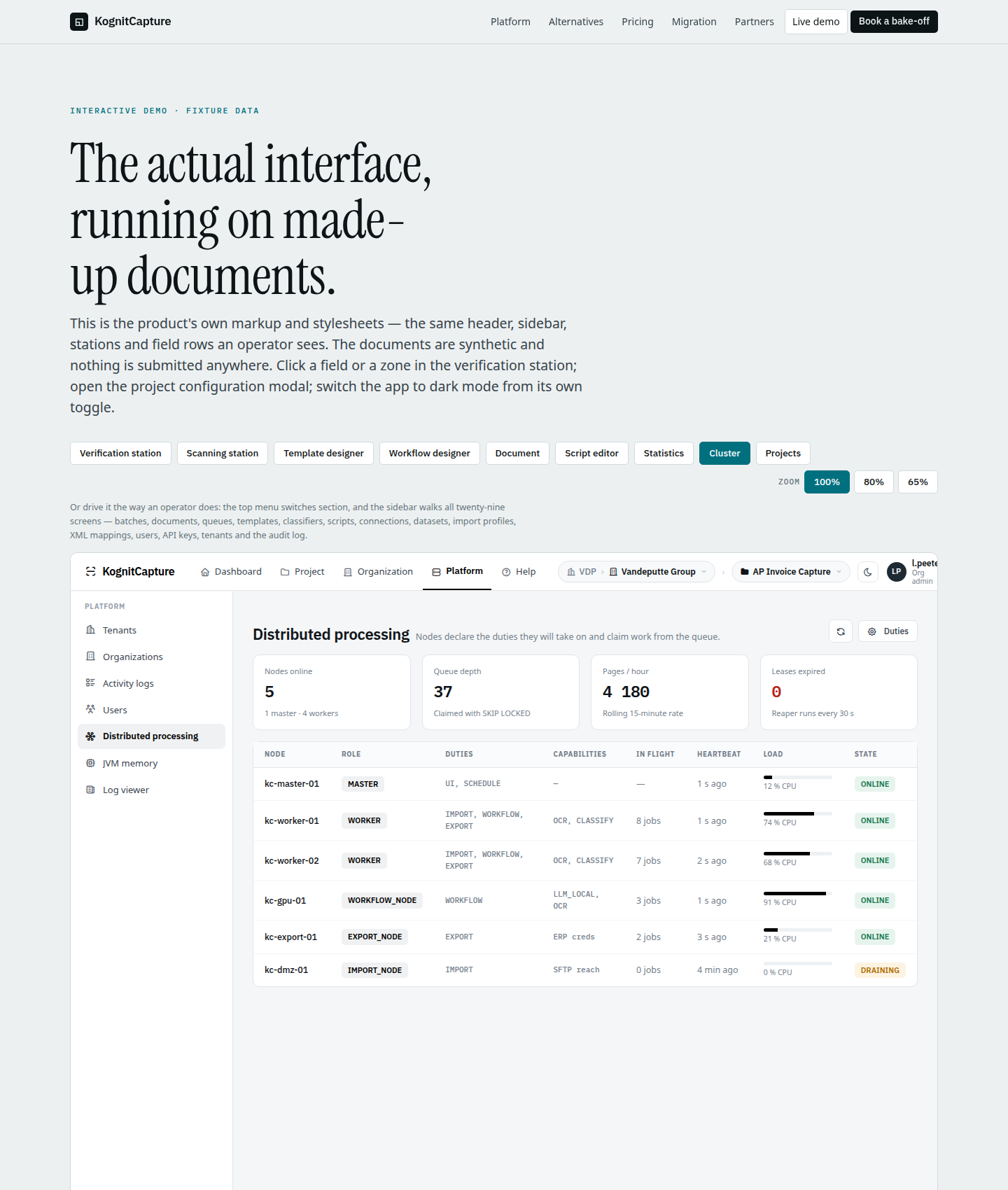This screenshot has height=1190, width=1008.
Task: Click the WORKFLOW_NODE role badge
Action: pos(382,901)
